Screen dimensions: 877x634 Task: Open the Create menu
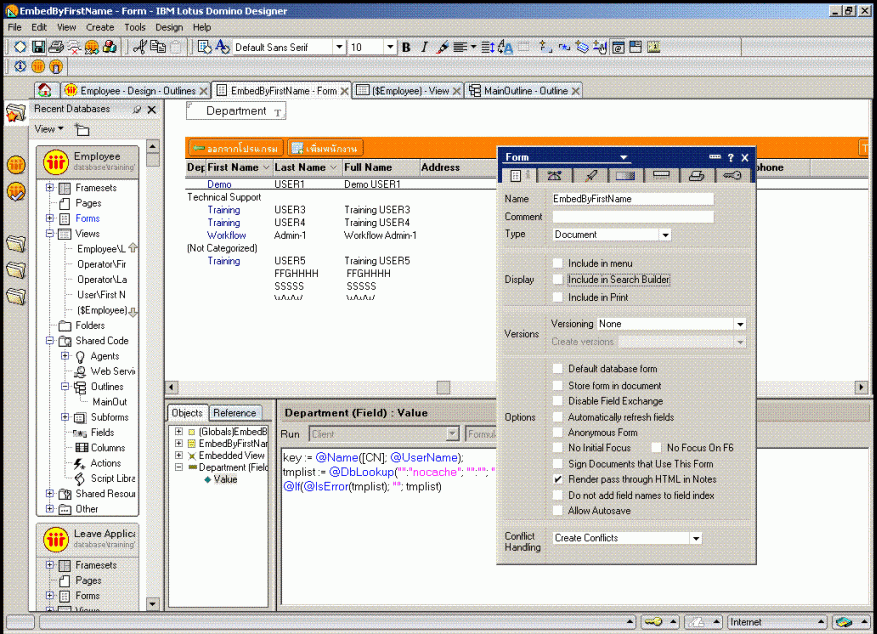100,27
